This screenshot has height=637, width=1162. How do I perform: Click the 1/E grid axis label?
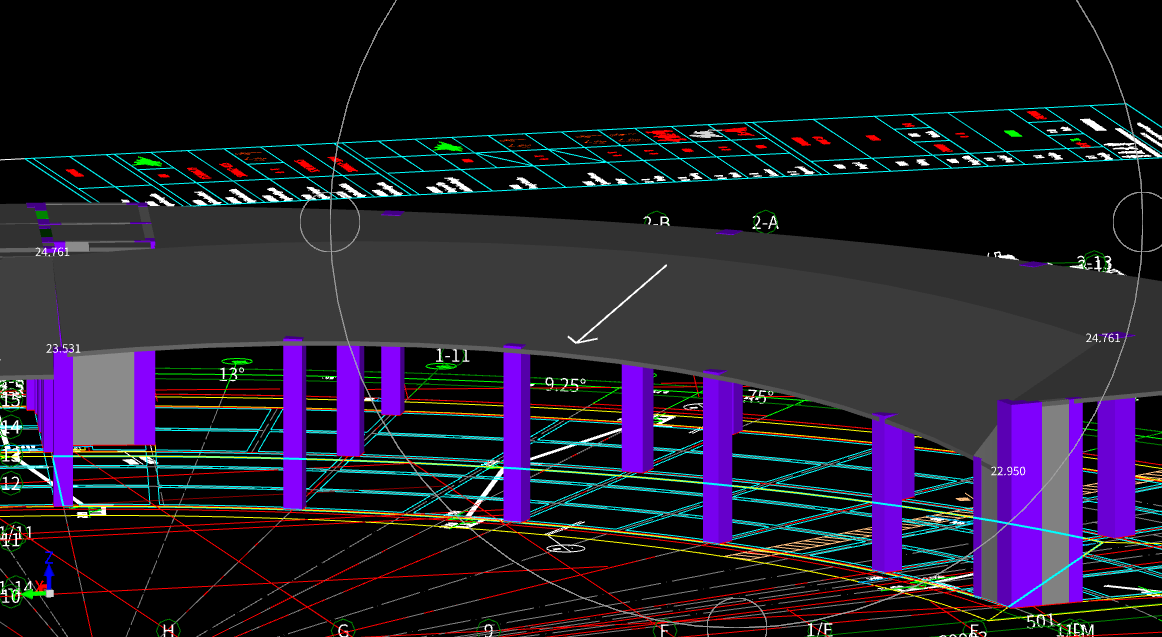pos(819,630)
